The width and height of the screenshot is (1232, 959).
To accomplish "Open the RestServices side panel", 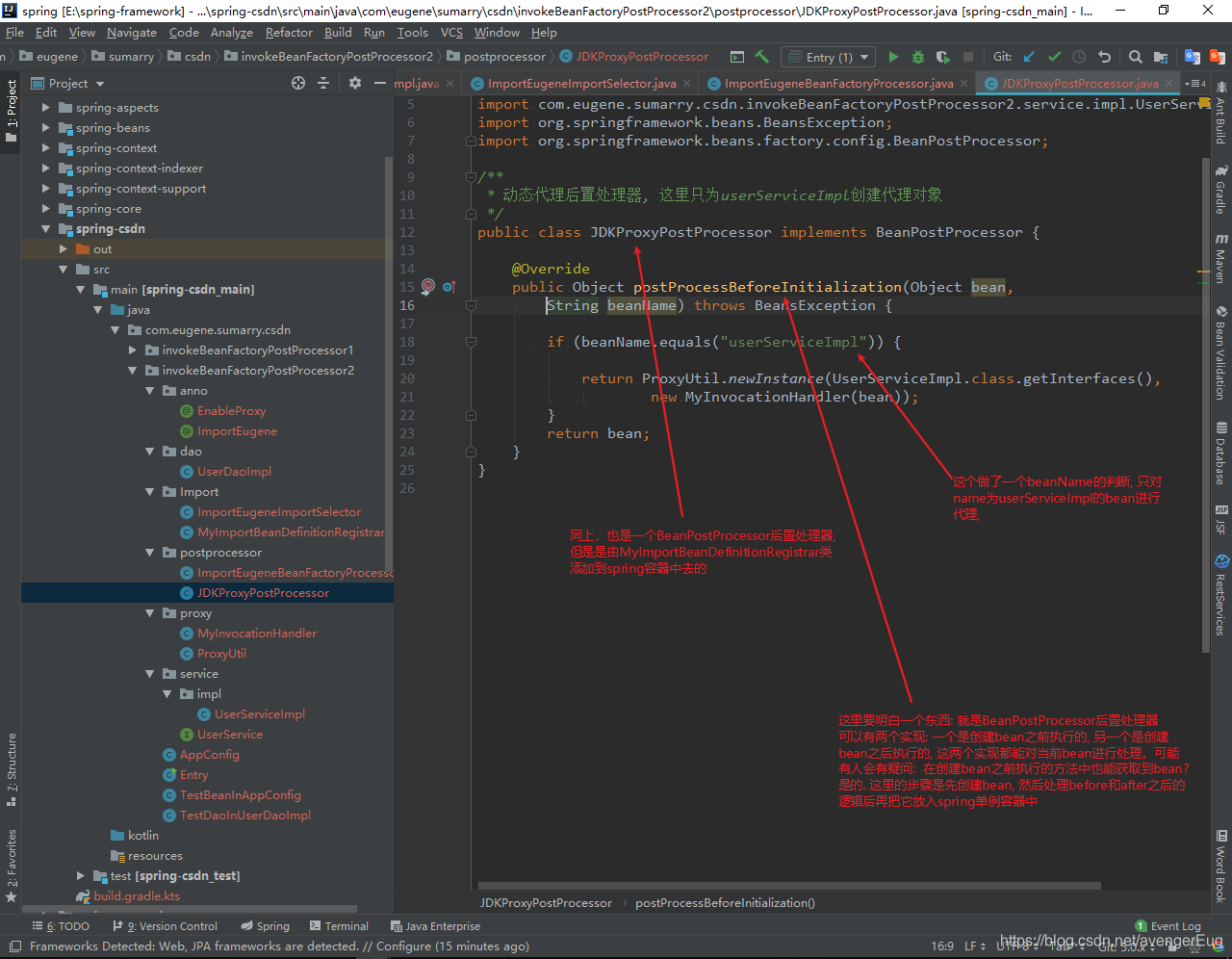I will pos(1220,595).
